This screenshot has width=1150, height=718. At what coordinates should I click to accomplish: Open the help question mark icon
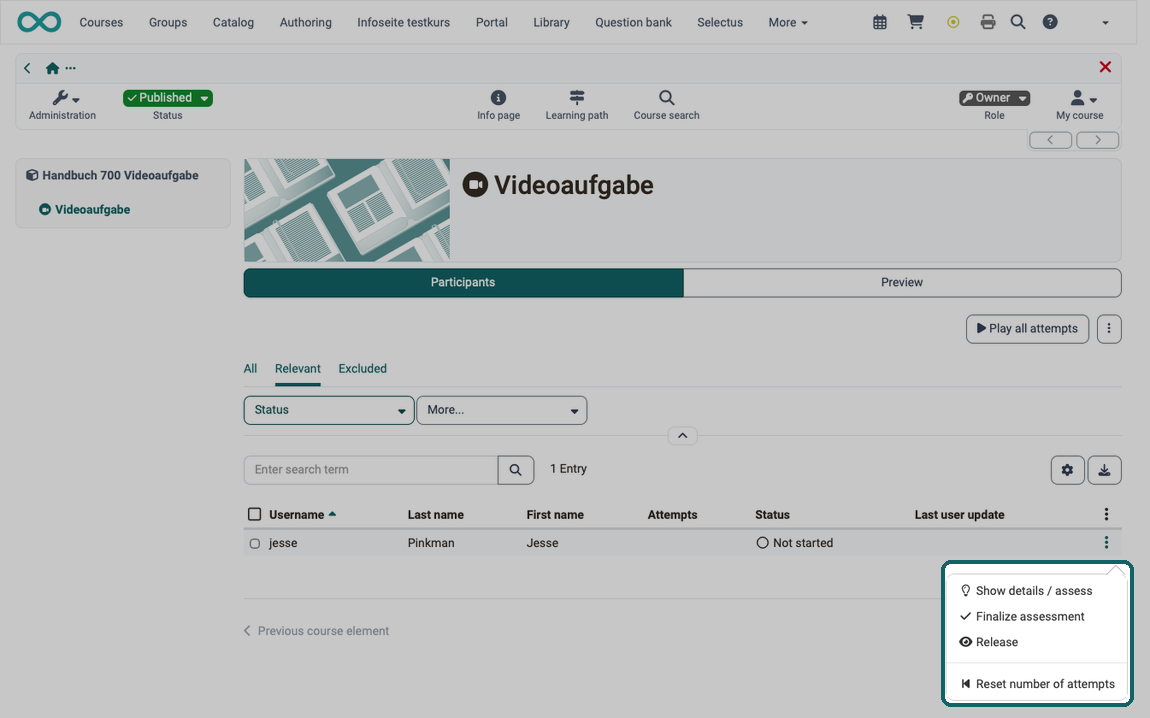pyautogui.click(x=1050, y=22)
